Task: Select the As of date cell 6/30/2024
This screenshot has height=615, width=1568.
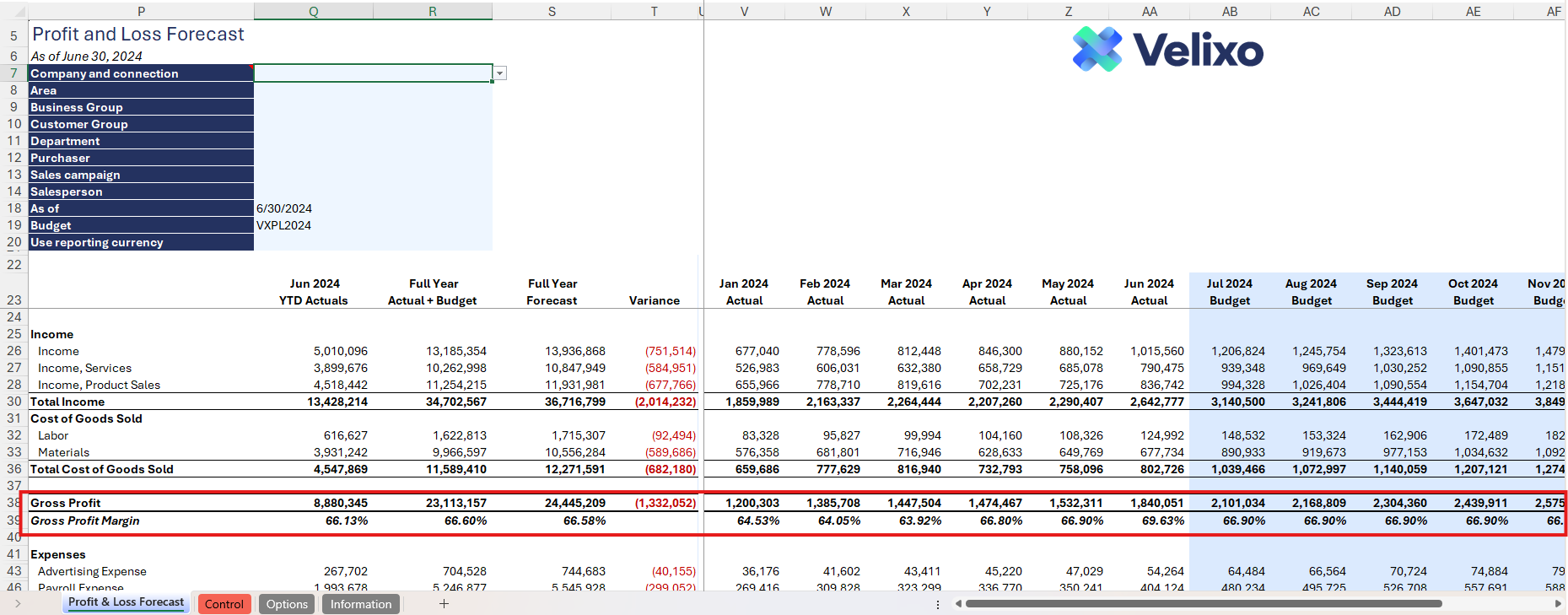Action: 372,208
